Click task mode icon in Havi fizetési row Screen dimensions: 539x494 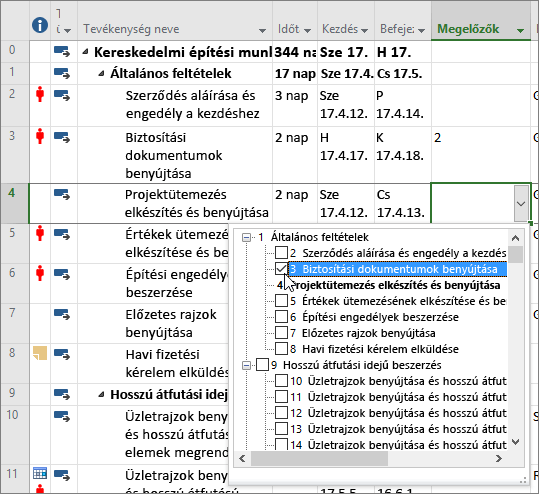tap(62, 354)
